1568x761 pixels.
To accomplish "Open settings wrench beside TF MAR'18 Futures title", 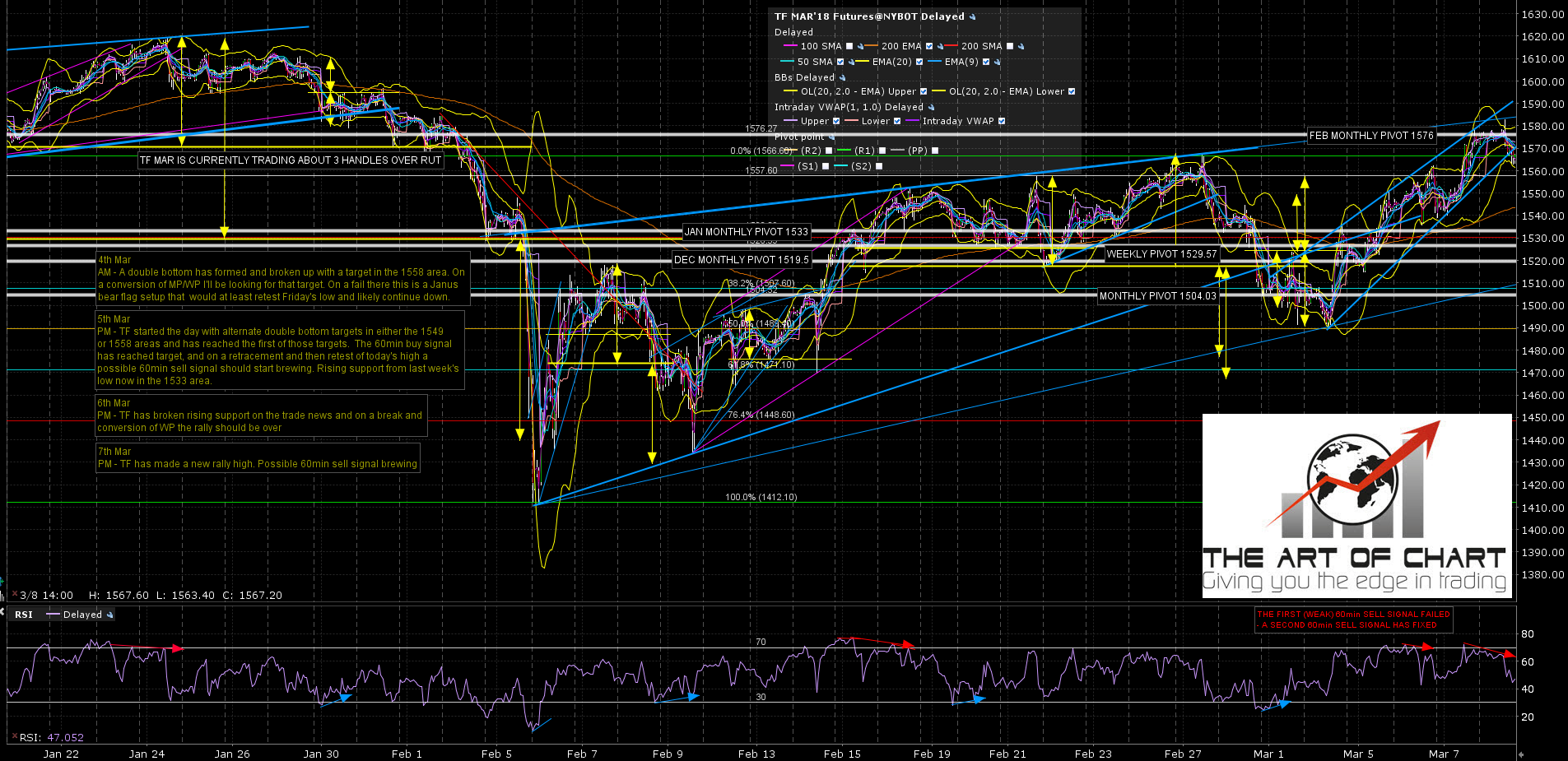I will [973, 17].
